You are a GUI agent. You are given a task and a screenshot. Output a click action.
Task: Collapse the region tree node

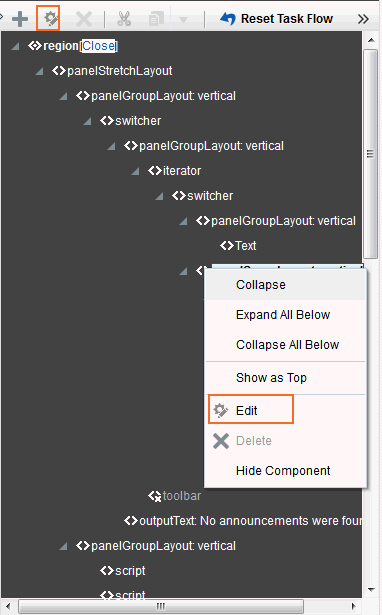tap(16, 46)
